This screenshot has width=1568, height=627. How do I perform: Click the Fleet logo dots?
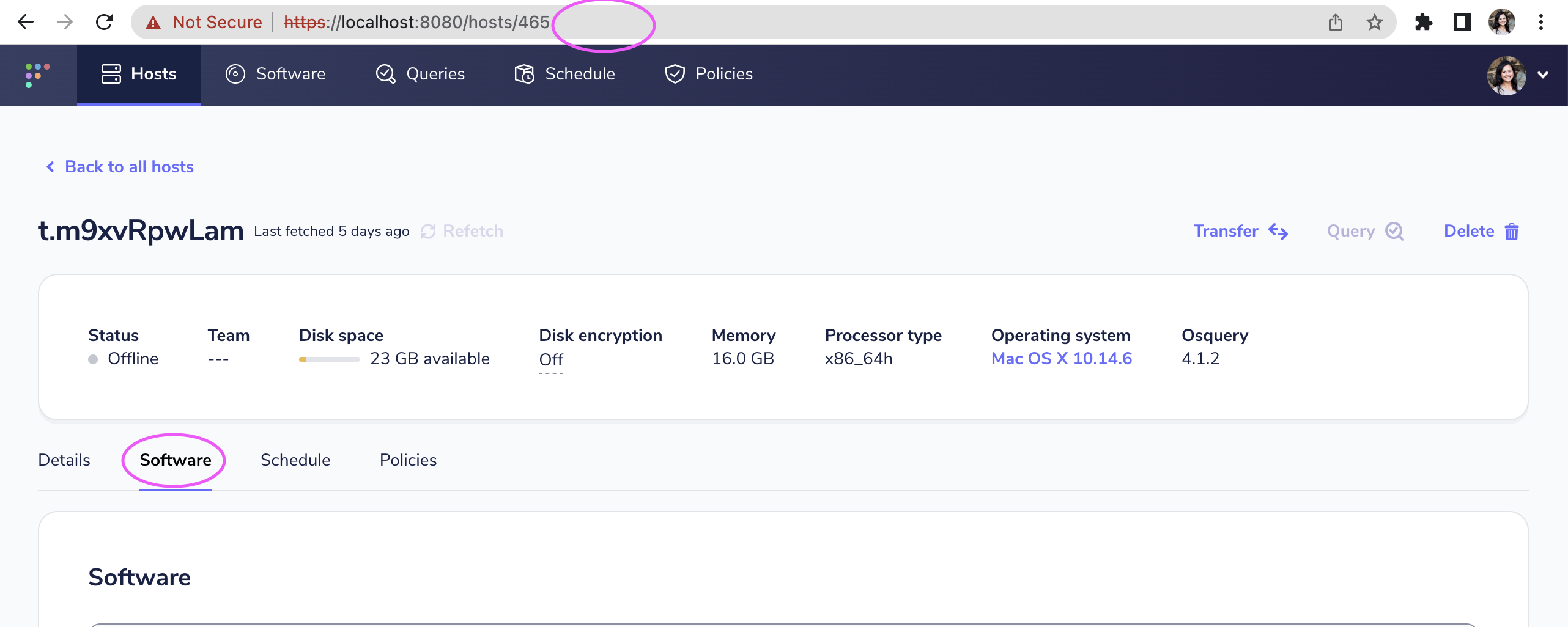click(36, 75)
